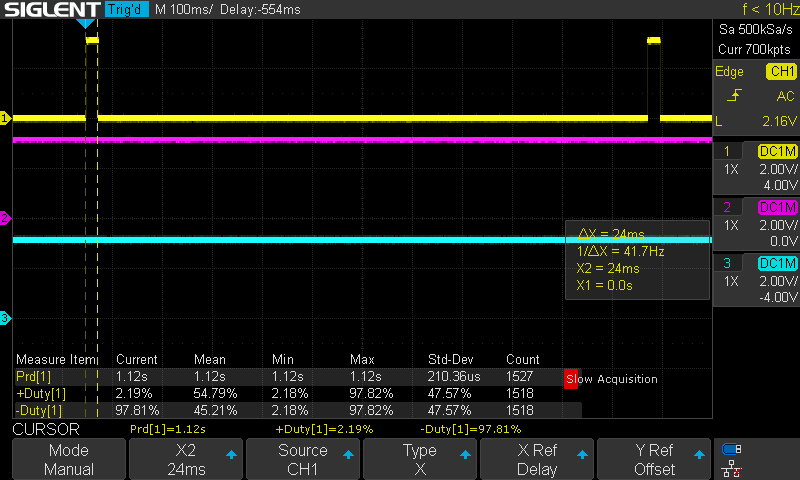The image size is (800, 480).
Task: Click the X2 = 24ms cursor readout
Action: [608, 268]
